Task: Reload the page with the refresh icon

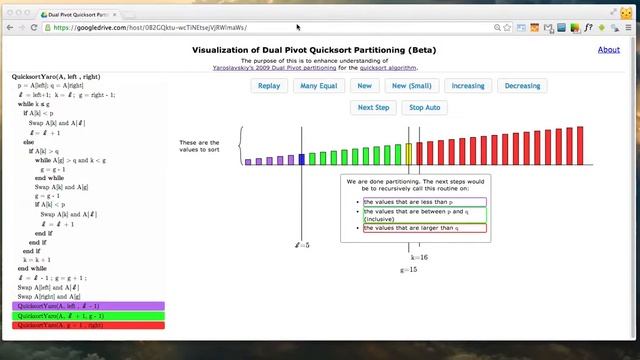Action: pos(34,28)
